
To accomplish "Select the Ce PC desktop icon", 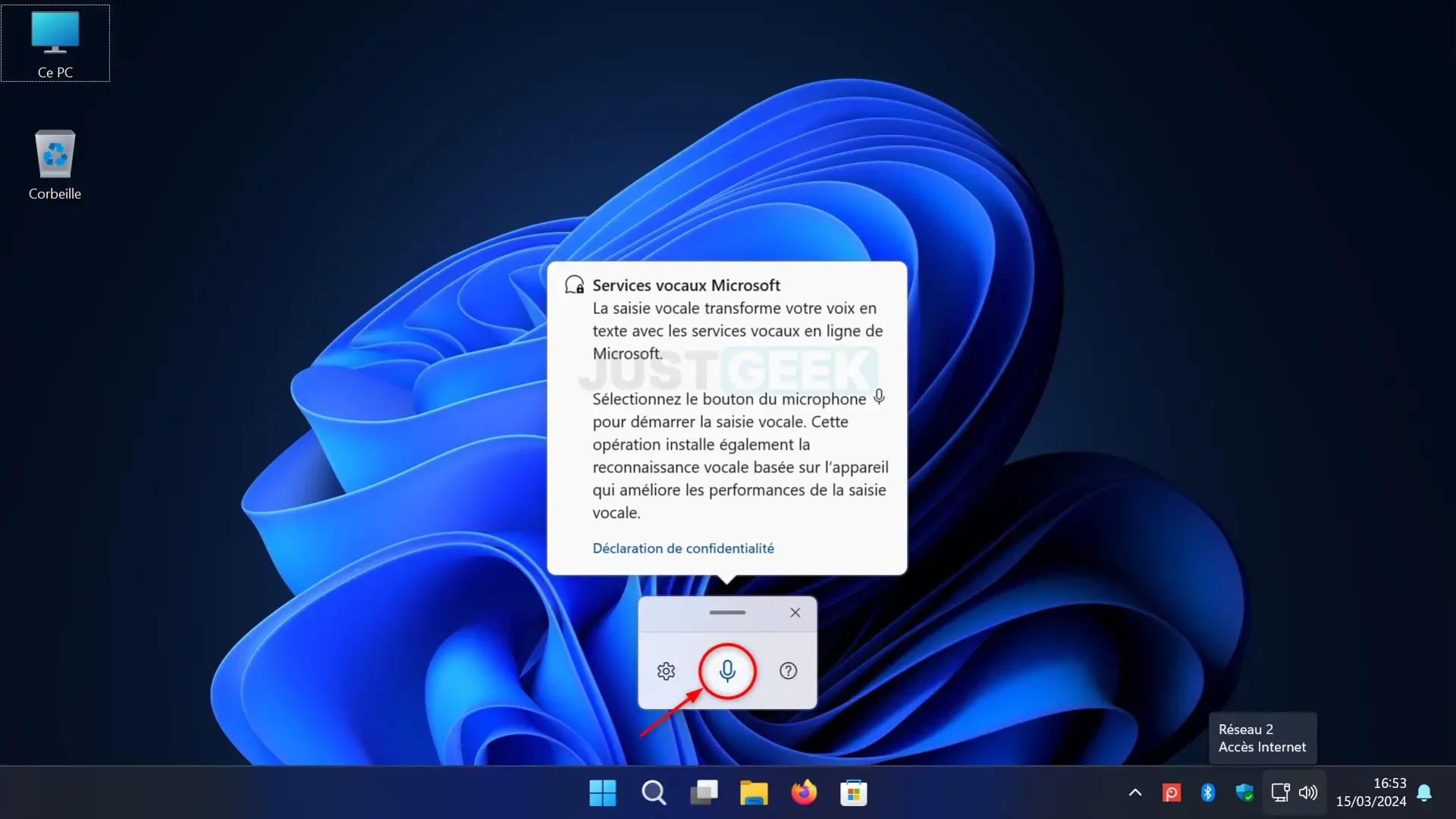I will click(55, 44).
